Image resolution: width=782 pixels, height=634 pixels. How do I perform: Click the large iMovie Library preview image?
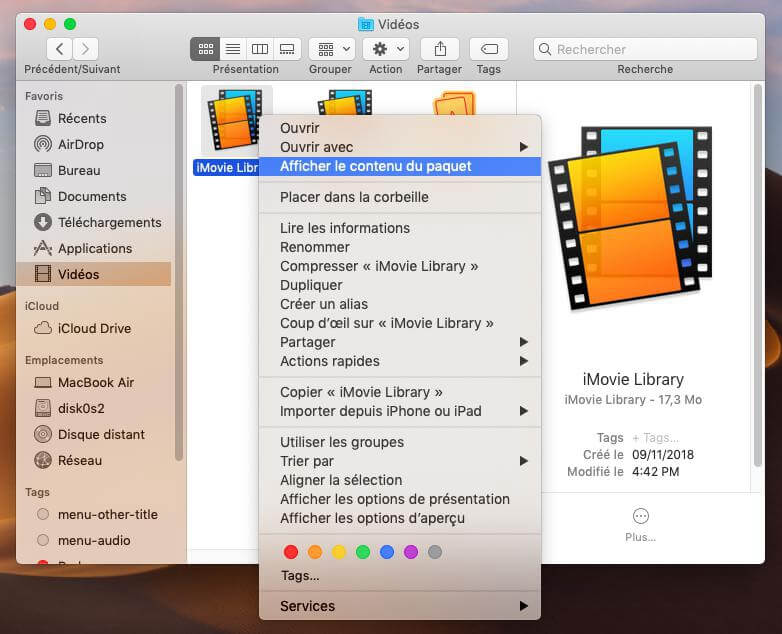click(632, 217)
